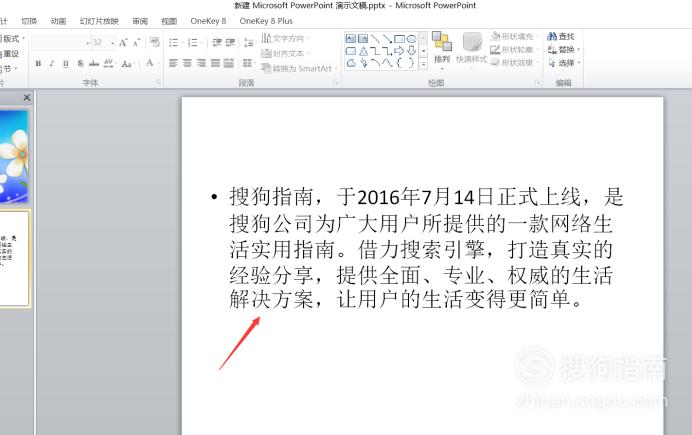Screen dimensions: 692x435
Task: Justify the paragraph text
Action: click(x=215, y=63)
